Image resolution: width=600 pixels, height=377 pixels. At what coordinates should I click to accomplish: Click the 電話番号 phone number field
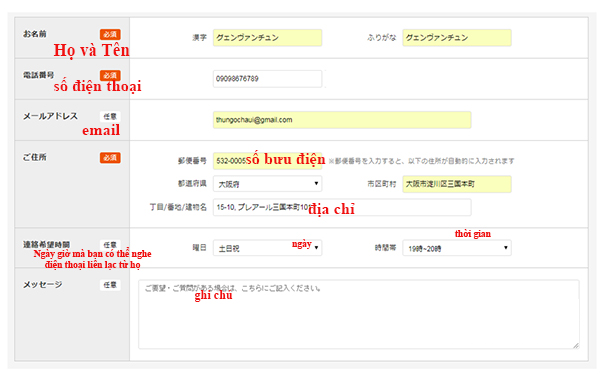[x=267, y=79]
